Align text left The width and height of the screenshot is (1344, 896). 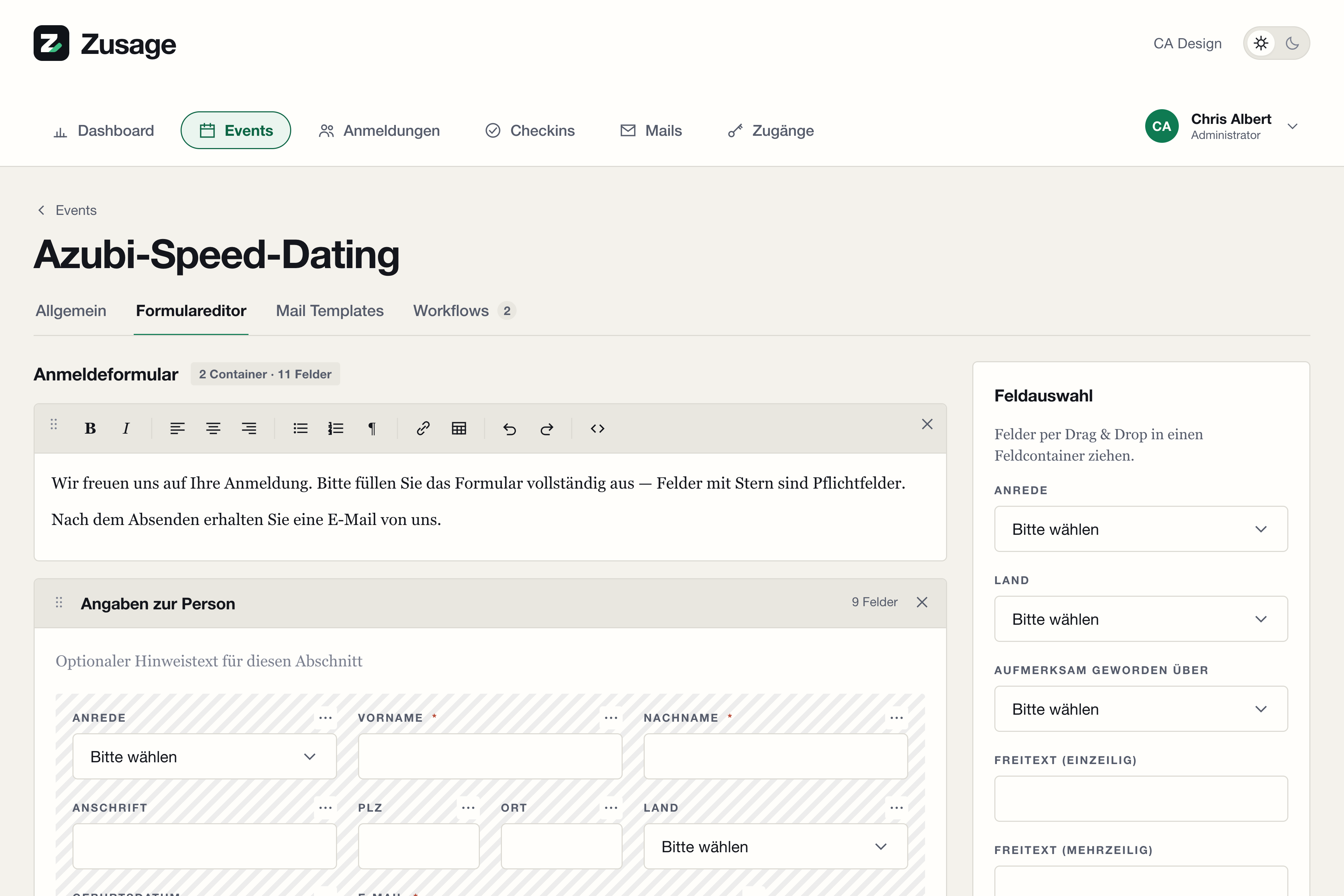click(x=177, y=428)
